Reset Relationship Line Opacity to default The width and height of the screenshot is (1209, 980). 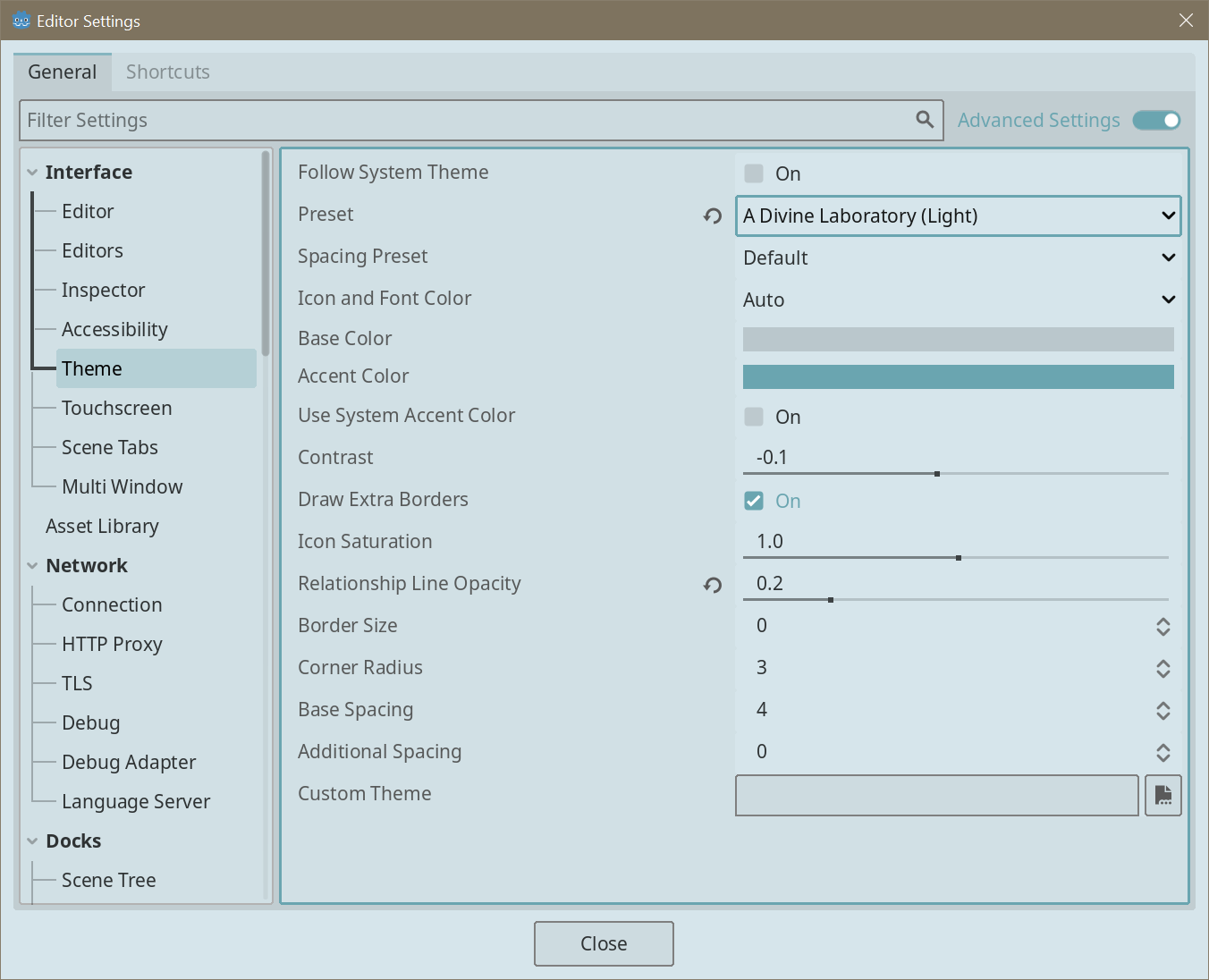[713, 585]
